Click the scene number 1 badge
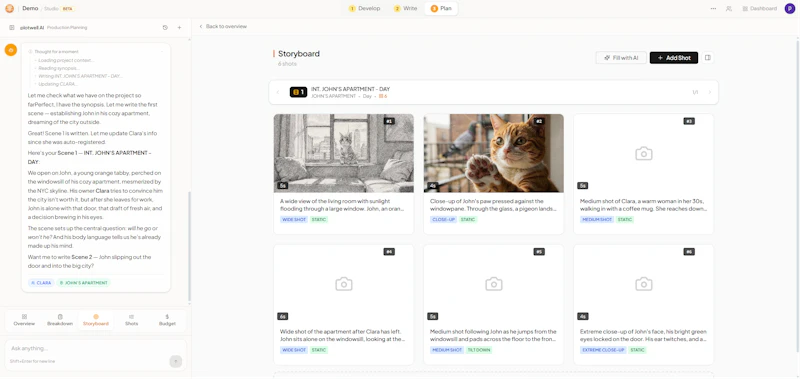800x379 pixels. point(298,92)
